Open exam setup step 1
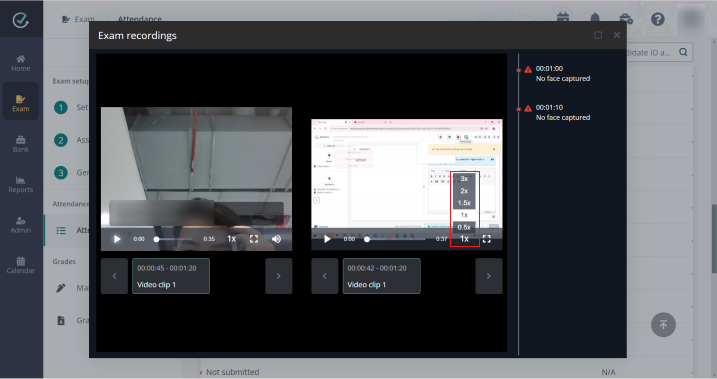 tap(61, 107)
